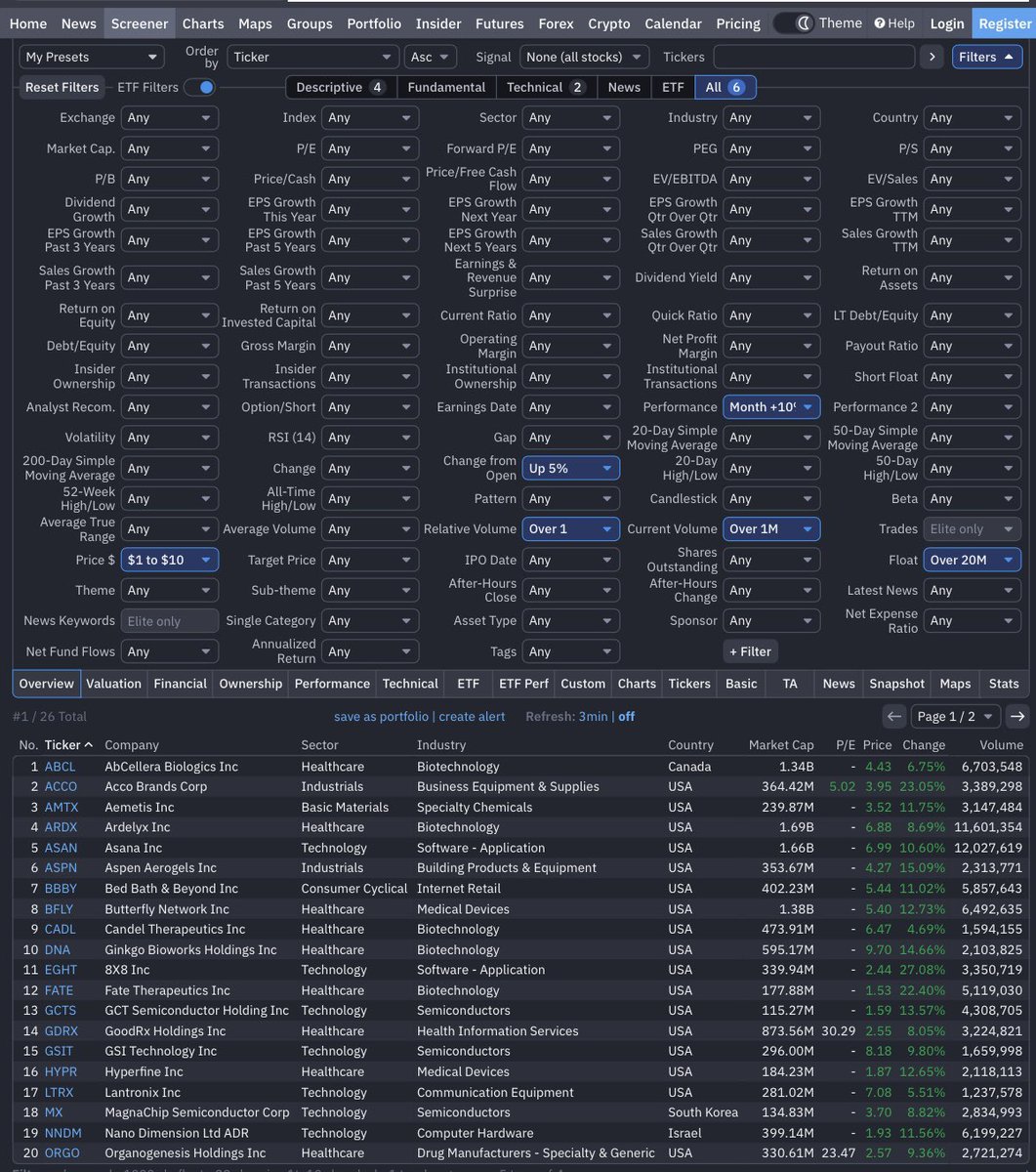Viewport: 1036px width, 1172px height.
Task: Open the Sector filter dropdown
Action: (x=570, y=117)
